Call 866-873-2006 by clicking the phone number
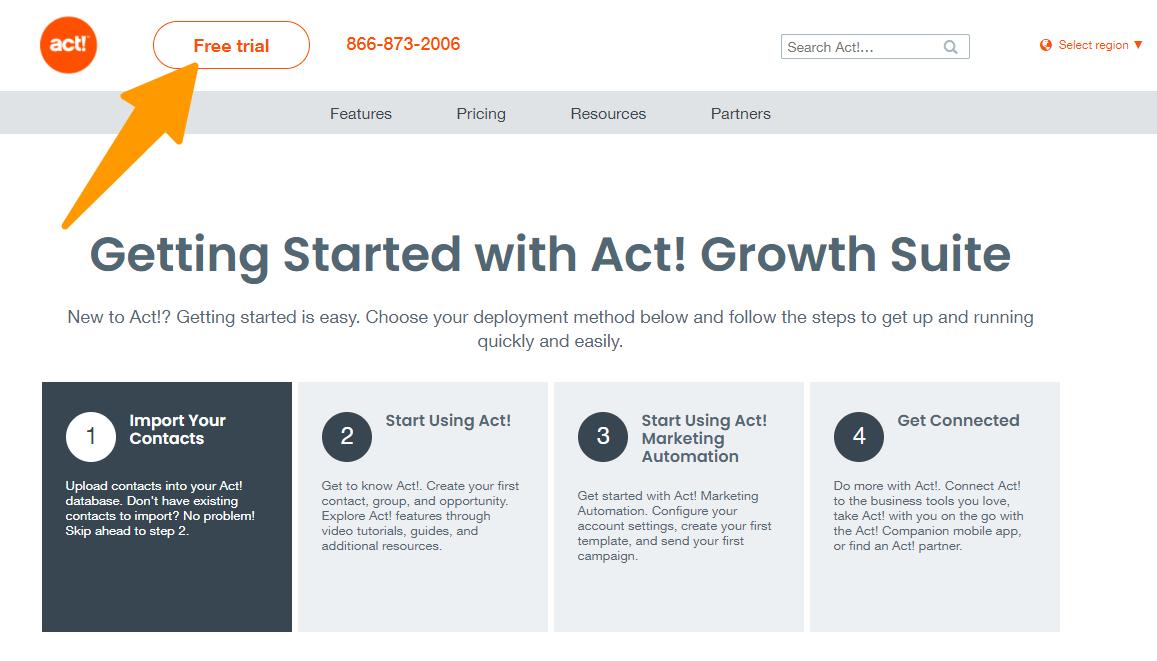 click(403, 44)
